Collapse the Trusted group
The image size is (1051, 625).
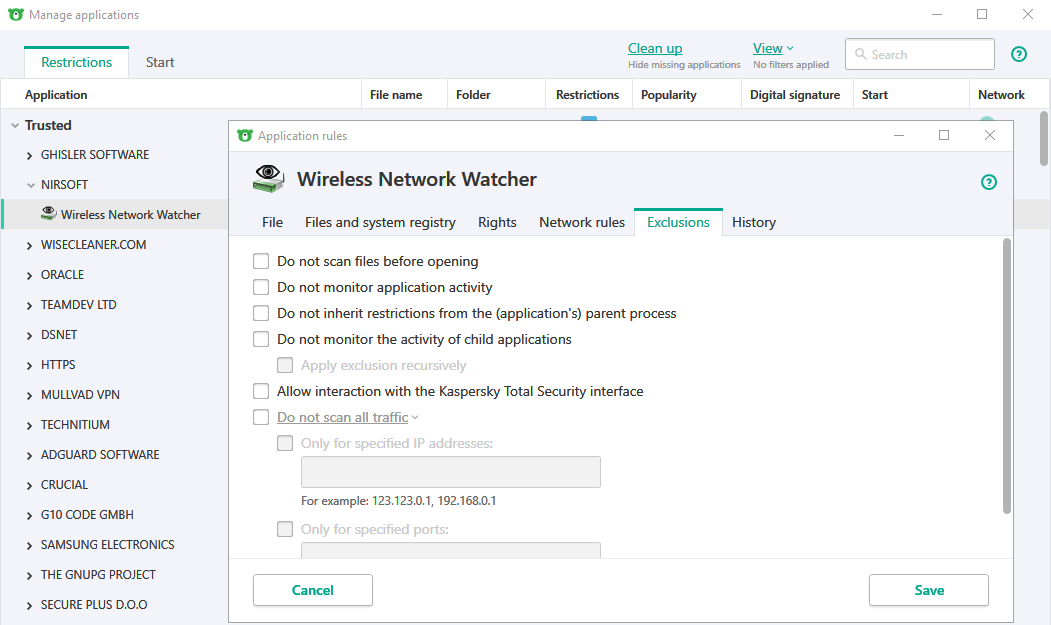click(x=15, y=126)
